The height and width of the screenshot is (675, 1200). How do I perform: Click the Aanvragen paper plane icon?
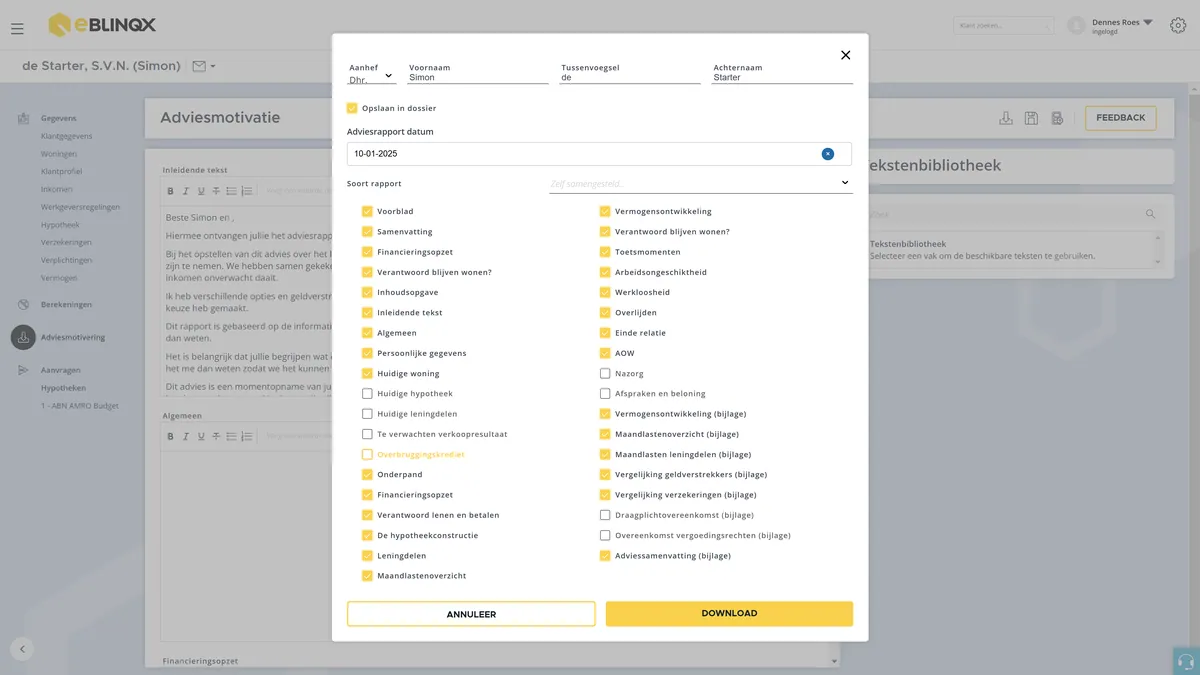(23, 370)
